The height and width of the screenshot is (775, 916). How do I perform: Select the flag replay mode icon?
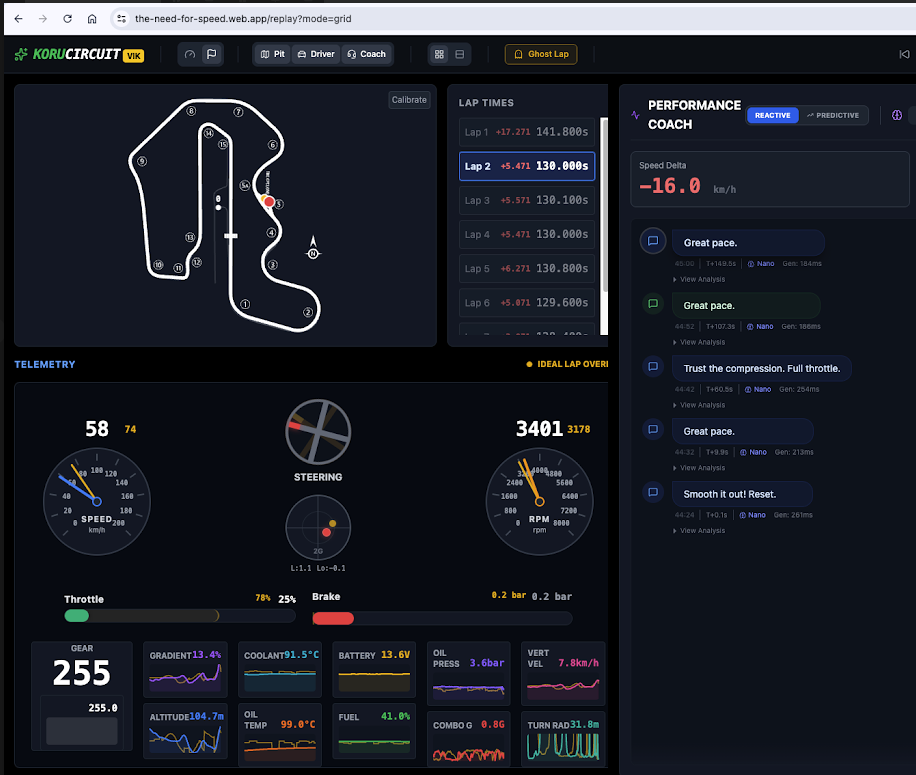click(x=211, y=54)
